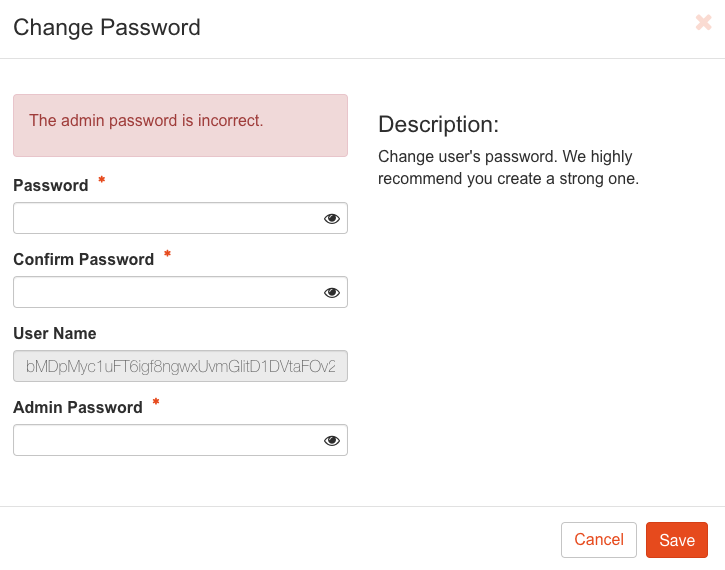Click the Description heading
The width and height of the screenshot is (725, 570).
[438, 125]
